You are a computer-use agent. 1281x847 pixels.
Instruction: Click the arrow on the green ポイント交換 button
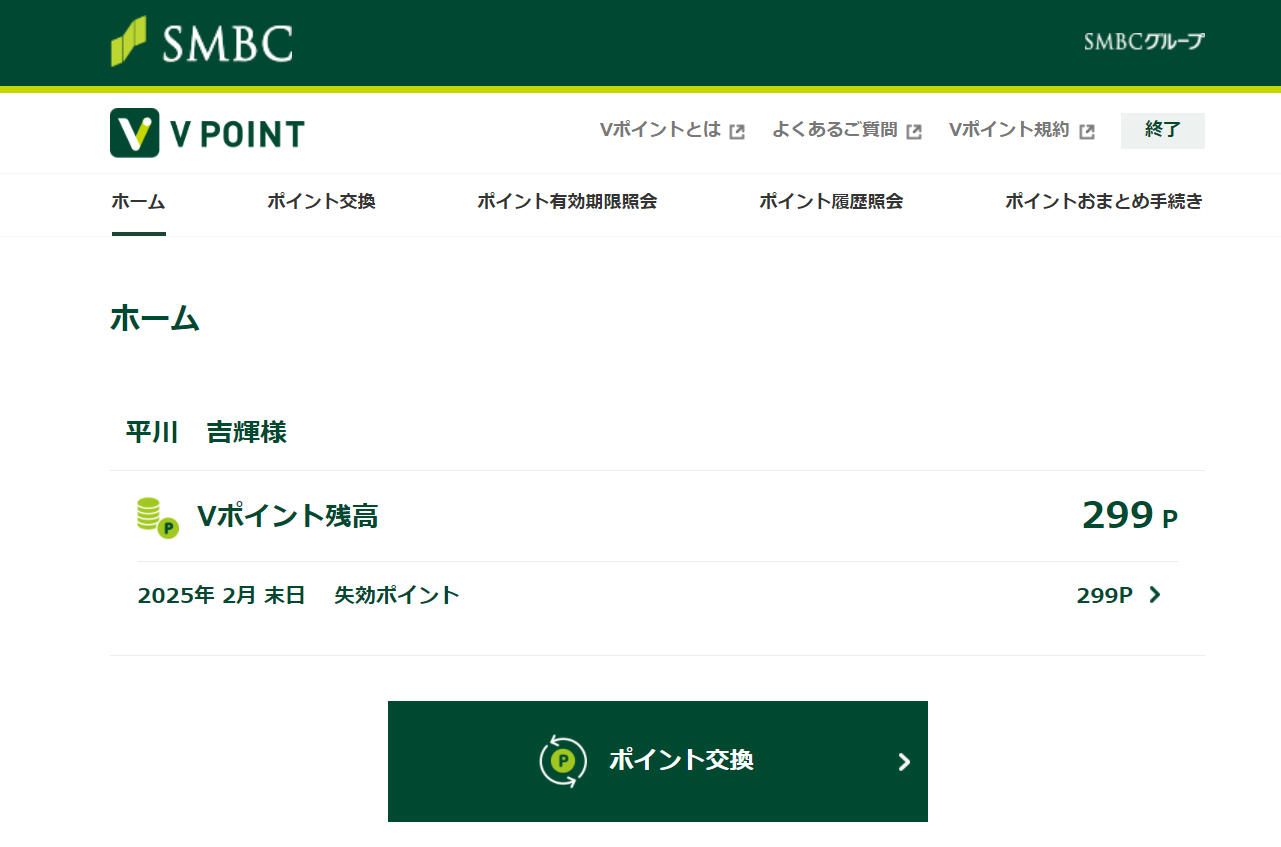(x=904, y=762)
